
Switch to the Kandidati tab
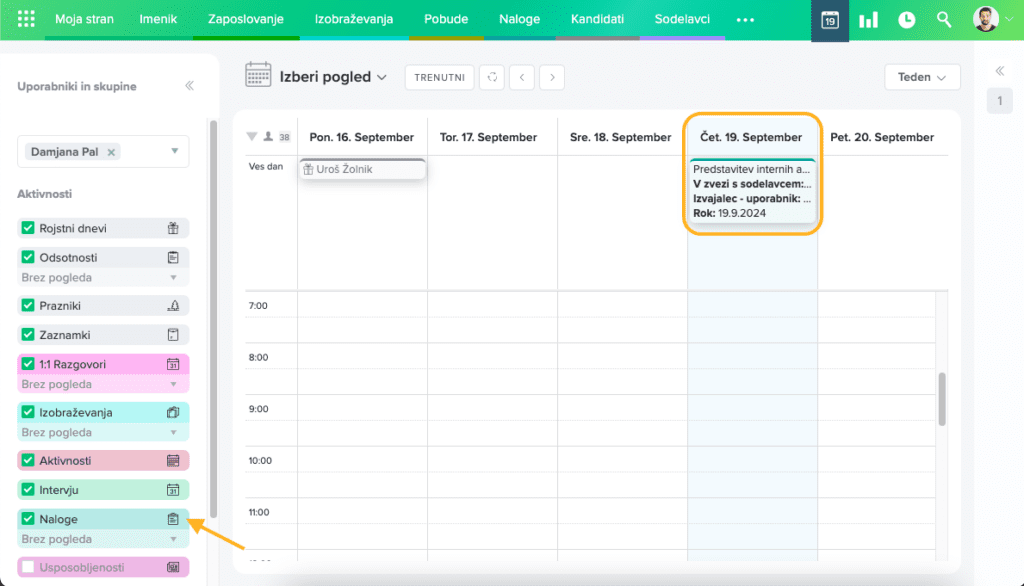coord(597,19)
